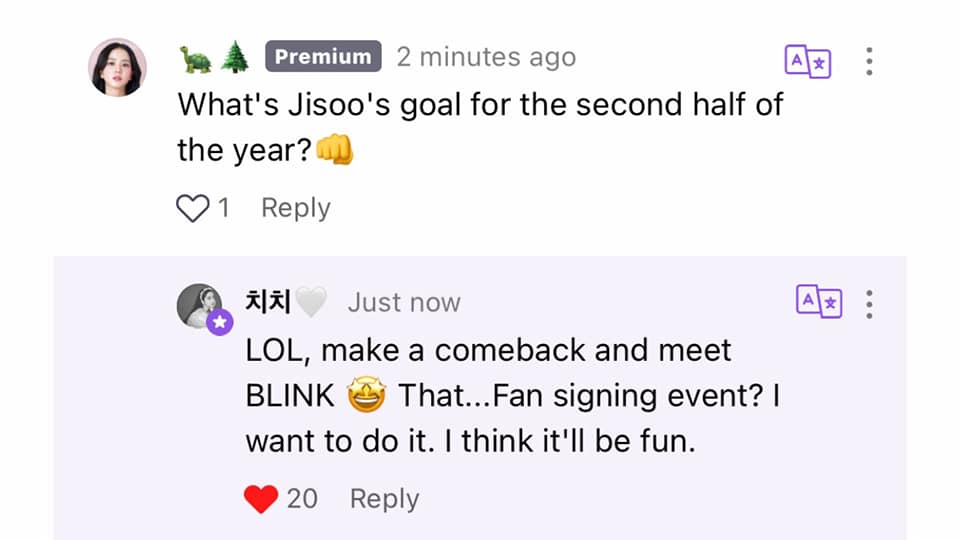
Task: Open the artist's black-and-white profile avatar
Action: (200, 306)
